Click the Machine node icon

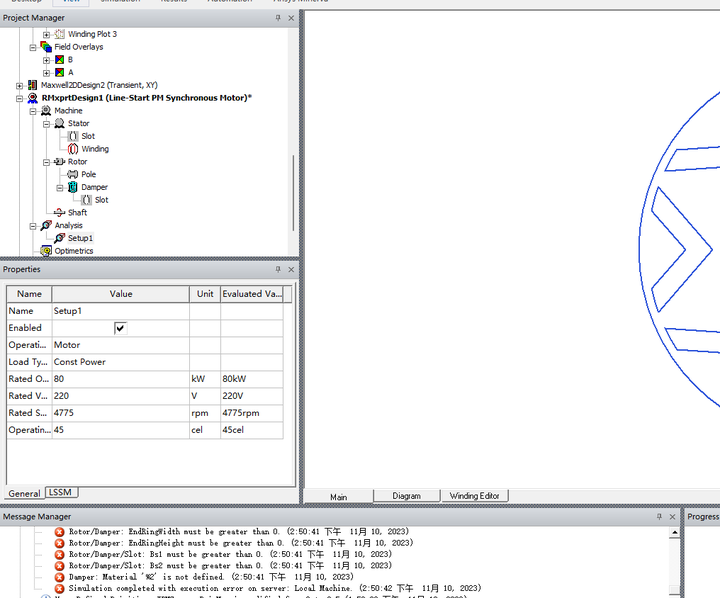46,111
